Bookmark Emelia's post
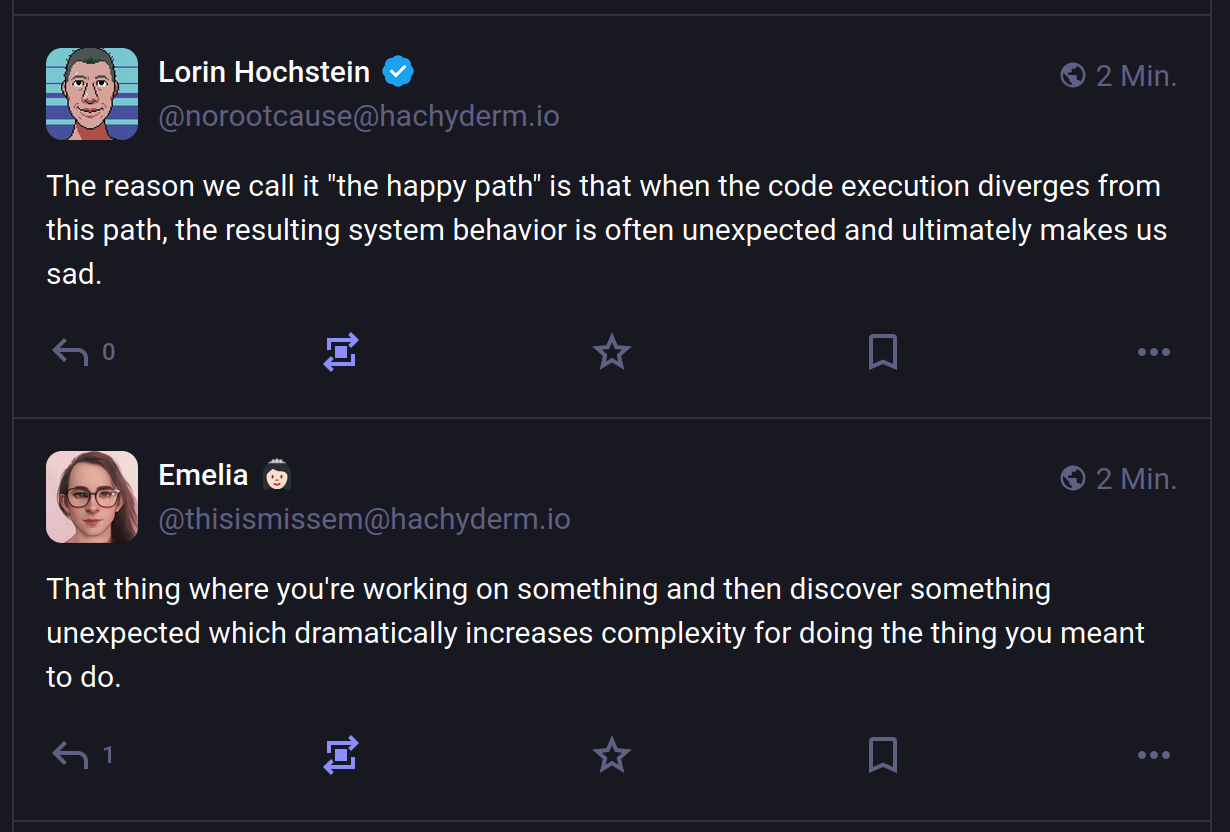1230x832 pixels. [x=883, y=755]
